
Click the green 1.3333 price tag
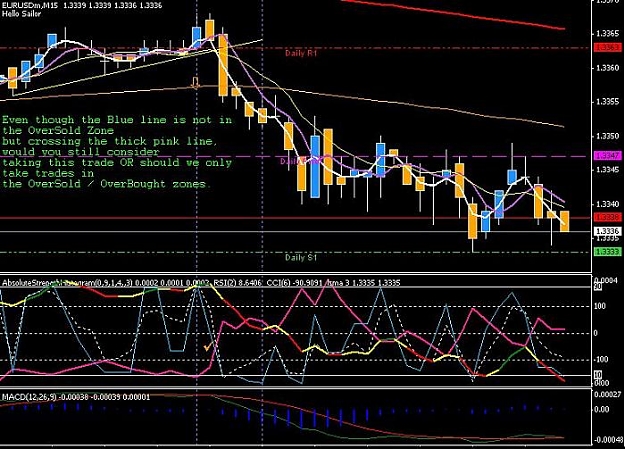(607, 251)
